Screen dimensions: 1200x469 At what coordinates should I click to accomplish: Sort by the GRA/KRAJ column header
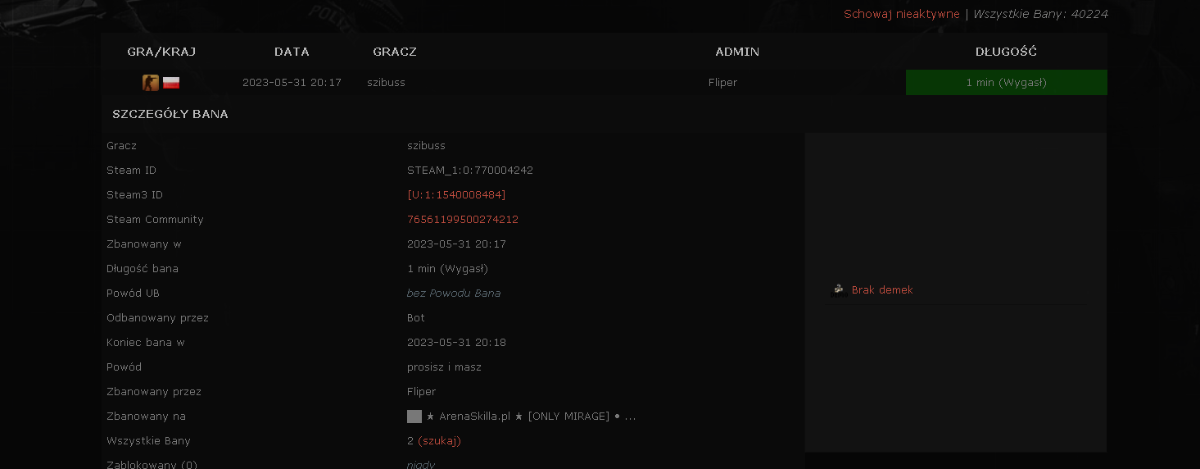[160, 52]
